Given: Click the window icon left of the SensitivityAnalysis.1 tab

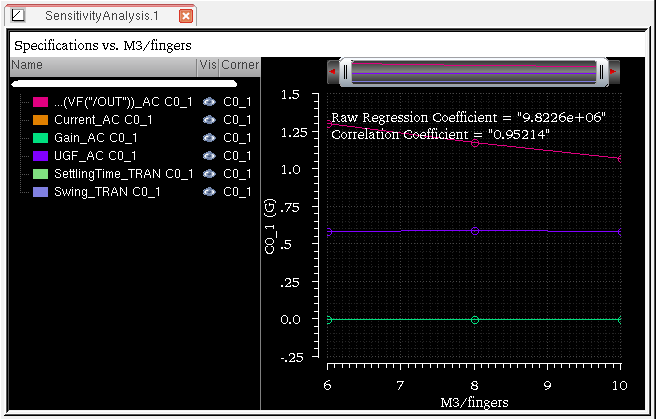Looking at the screenshot, I should click(17, 16).
